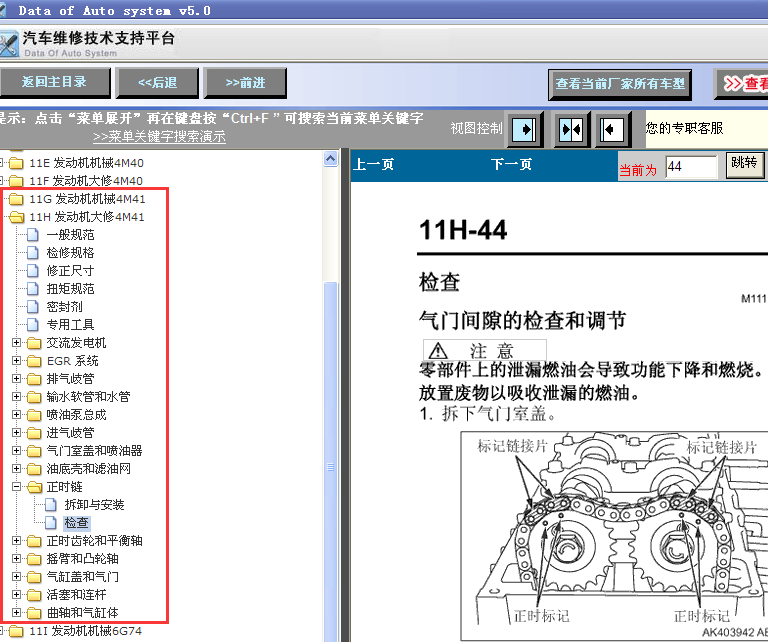Click 查看当前厂家所有车型 button

pos(620,84)
